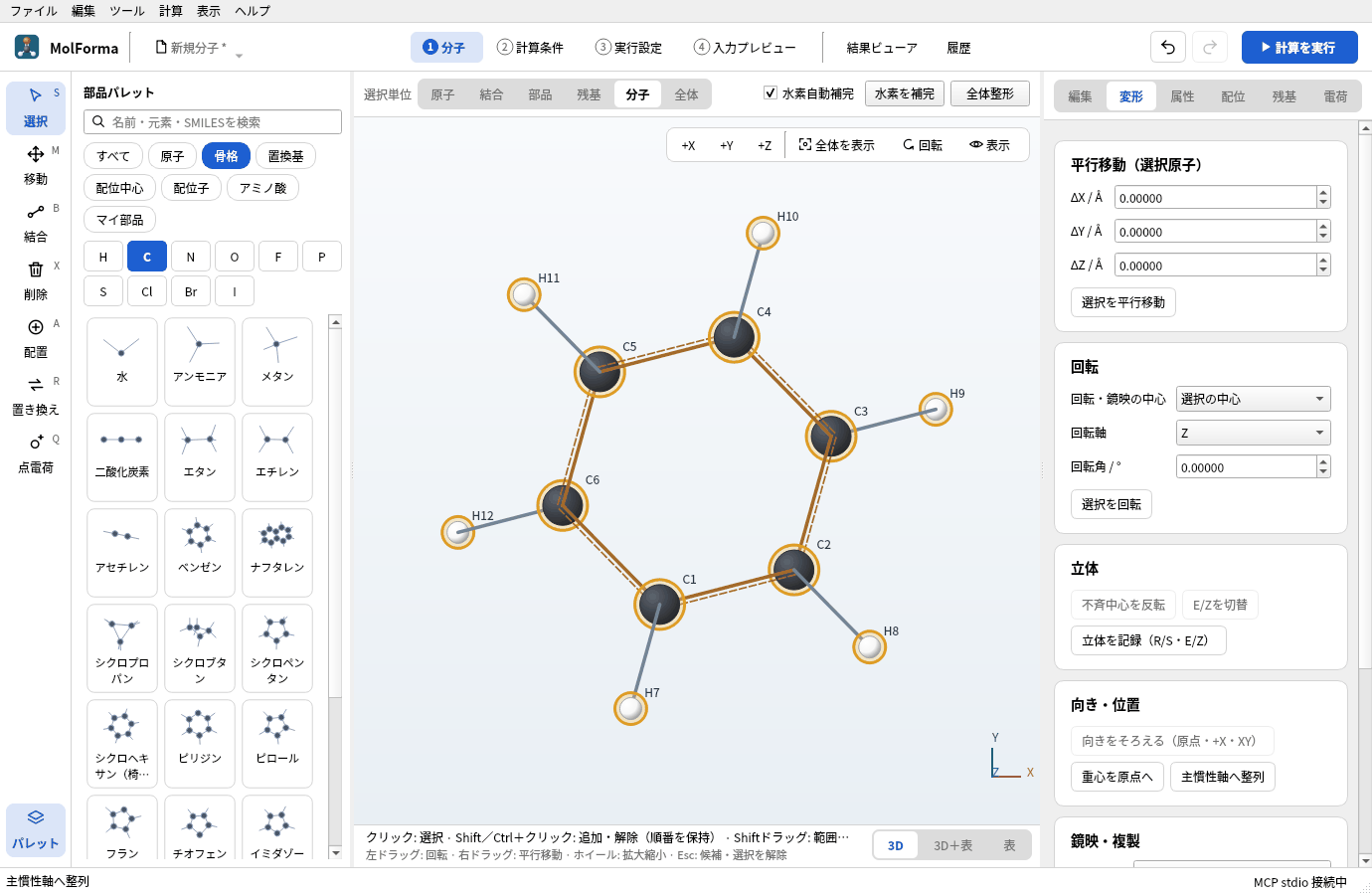Open the ファイル menu
The height and width of the screenshot is (895, 1372).
(34, 11)
